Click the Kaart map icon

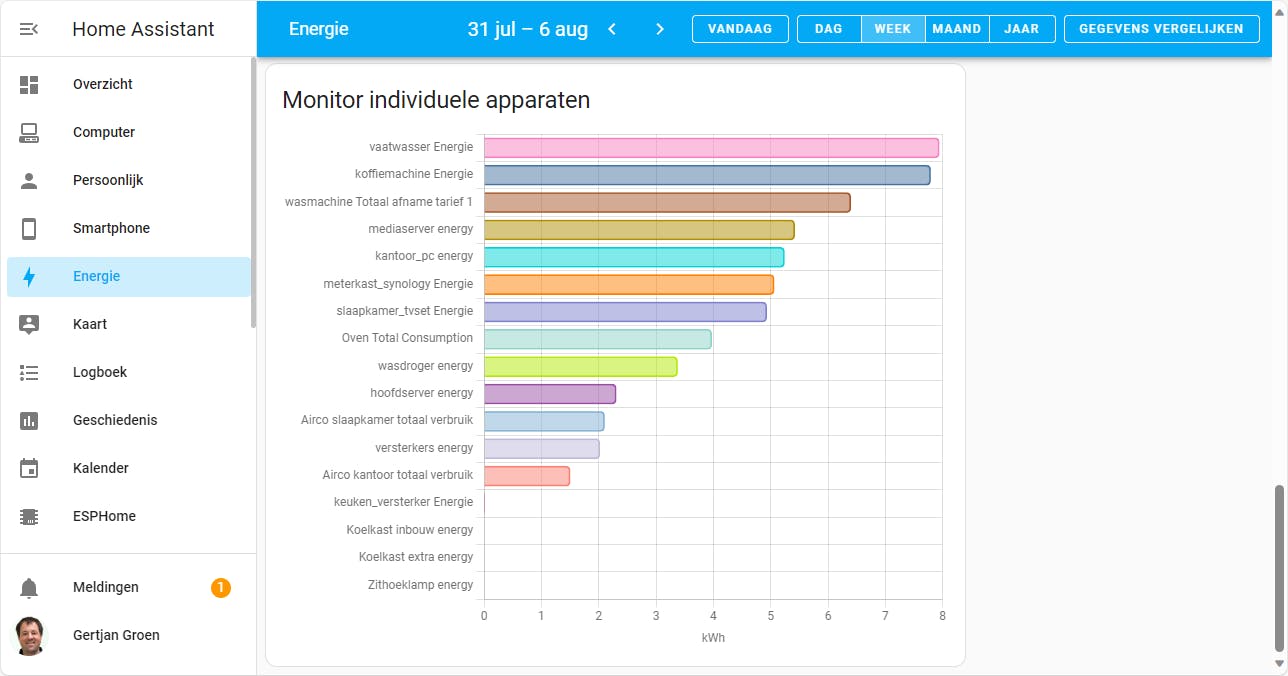(x=29, y=325)
